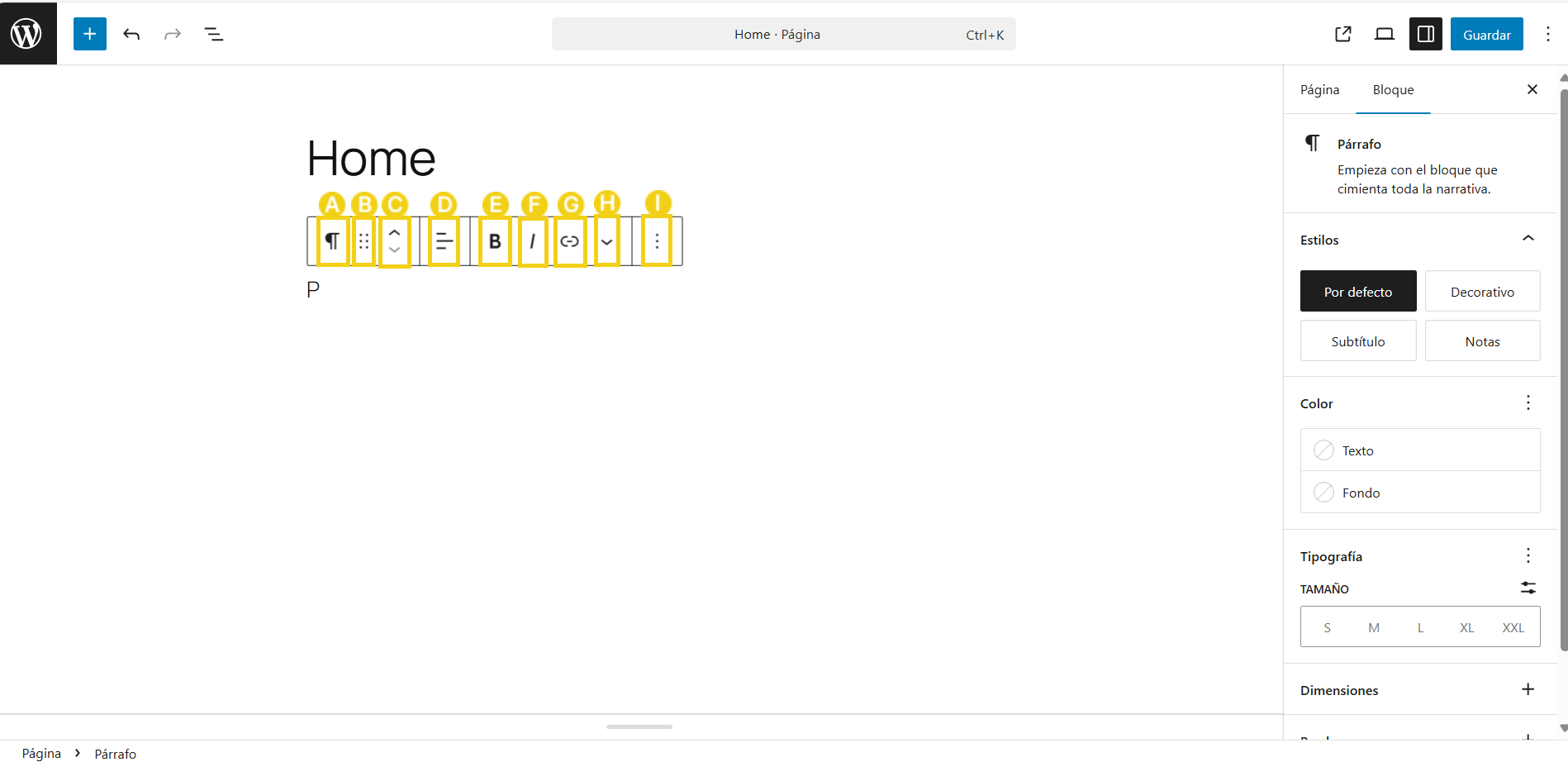This screenshot has height=762, width=1568.
Task: Undo the last change
Action: pyautogui.click(x=131, y=34)
